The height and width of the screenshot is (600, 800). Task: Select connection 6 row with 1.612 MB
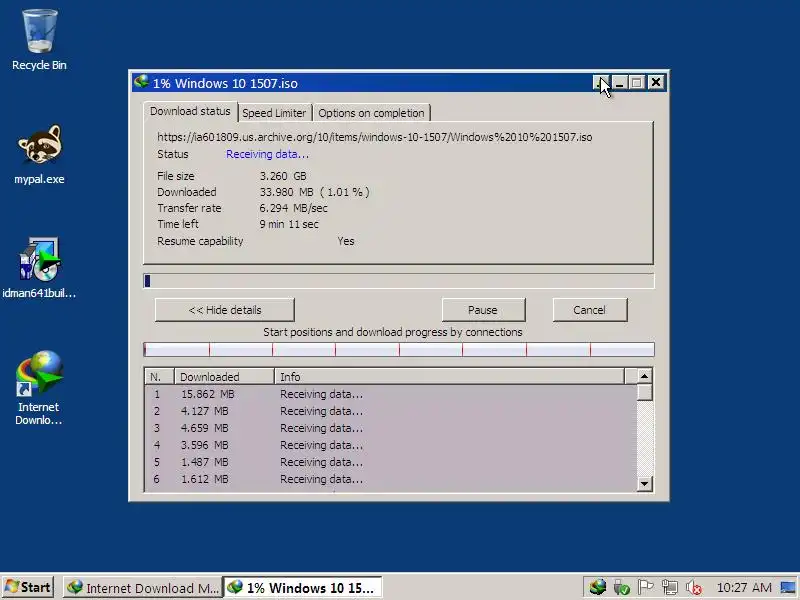(x=390, y=479)
